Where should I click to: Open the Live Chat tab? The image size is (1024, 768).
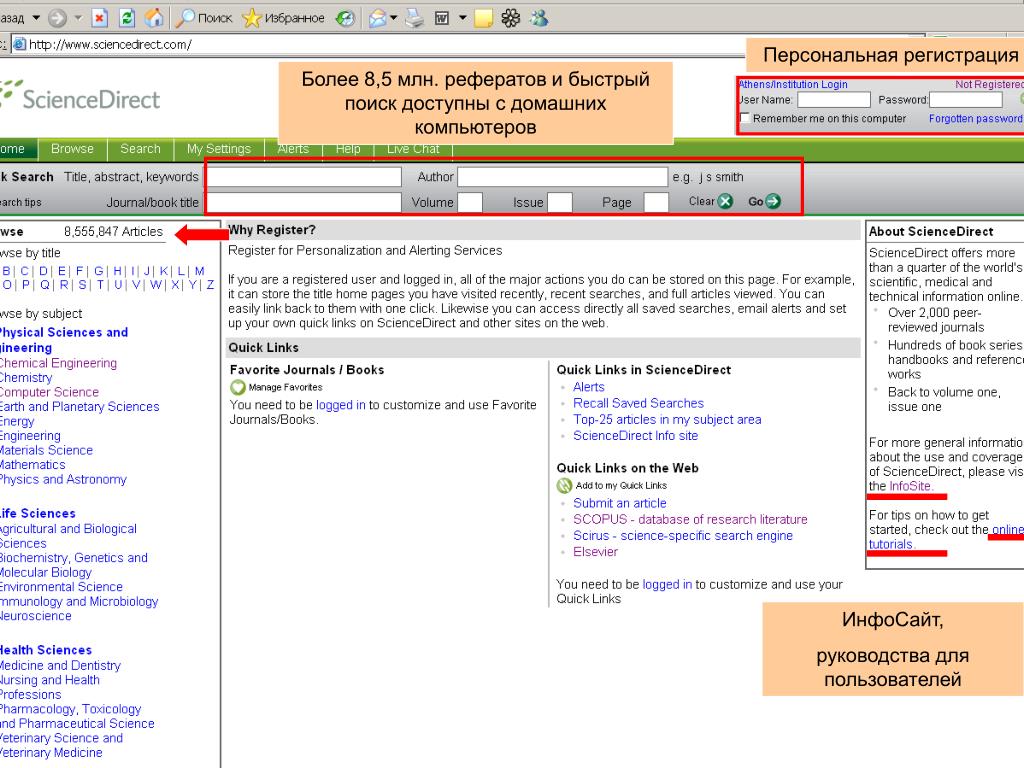(x=413, y=149)
